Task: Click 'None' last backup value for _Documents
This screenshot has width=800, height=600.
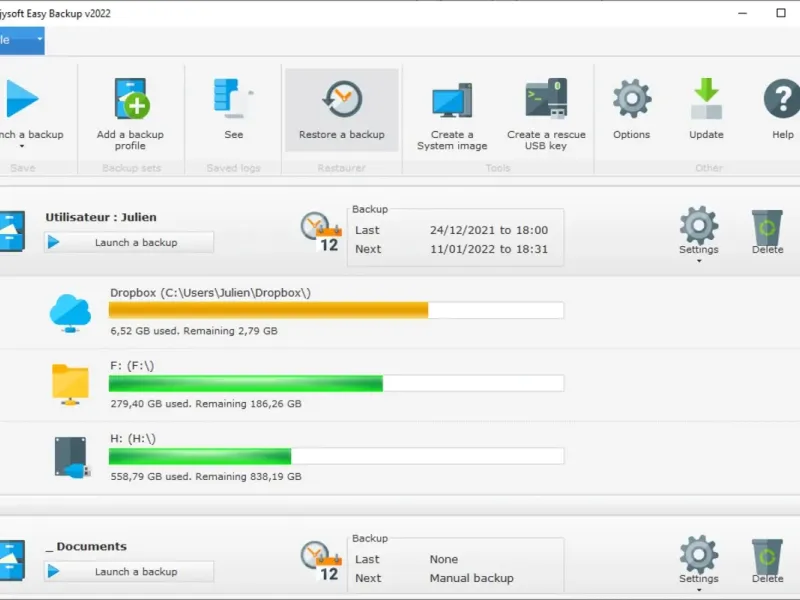Action: click(444, 559)
